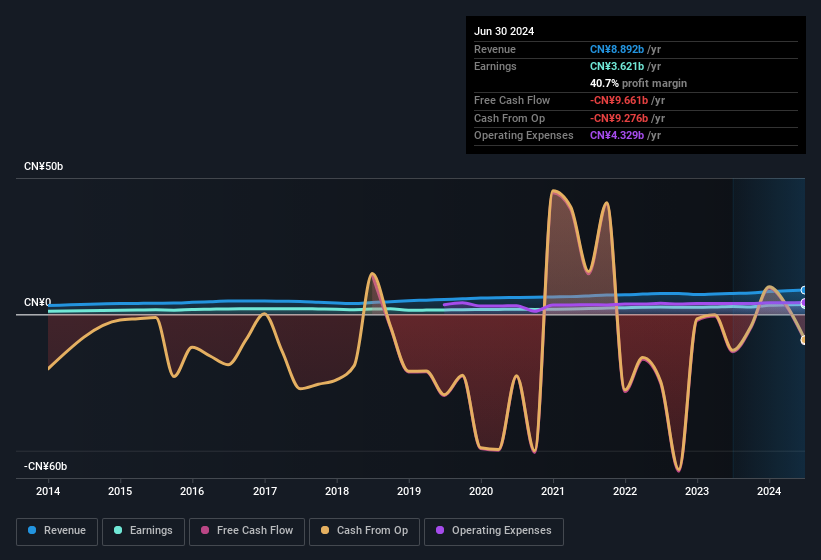This screenshot has width=821, height=560.
Task: Toggle Operating Expenses legend button
Action: (494, 531)
